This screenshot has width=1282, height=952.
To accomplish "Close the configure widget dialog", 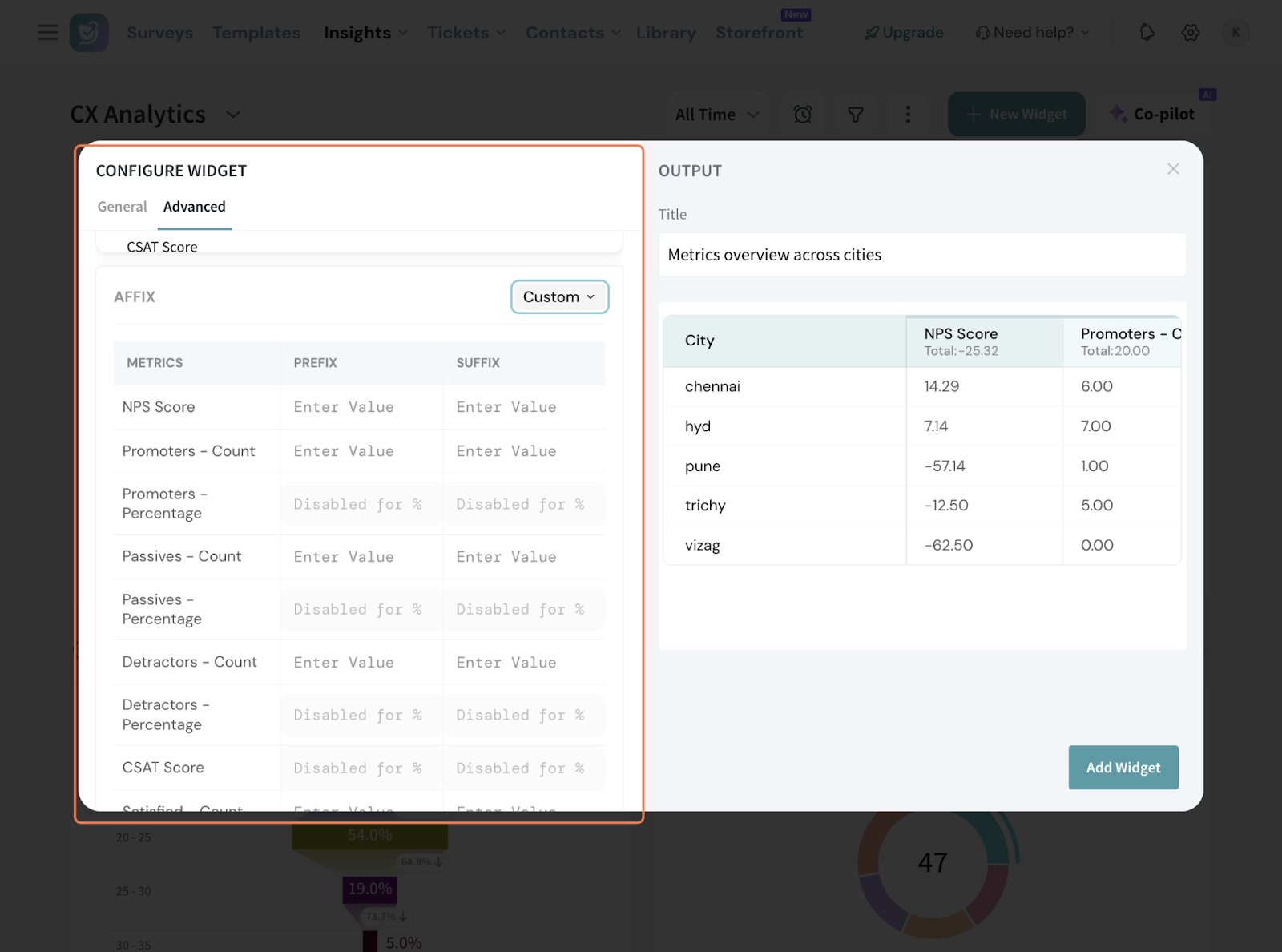I will click(x=1173, y=169).
